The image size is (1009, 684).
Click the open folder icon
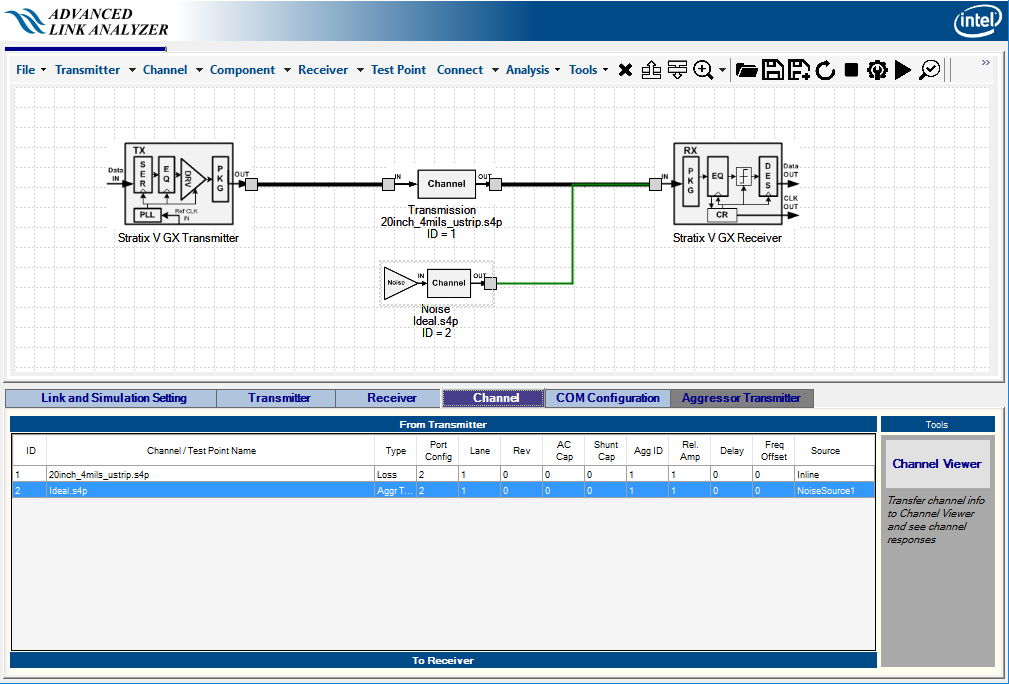click(x=746, y=70)
